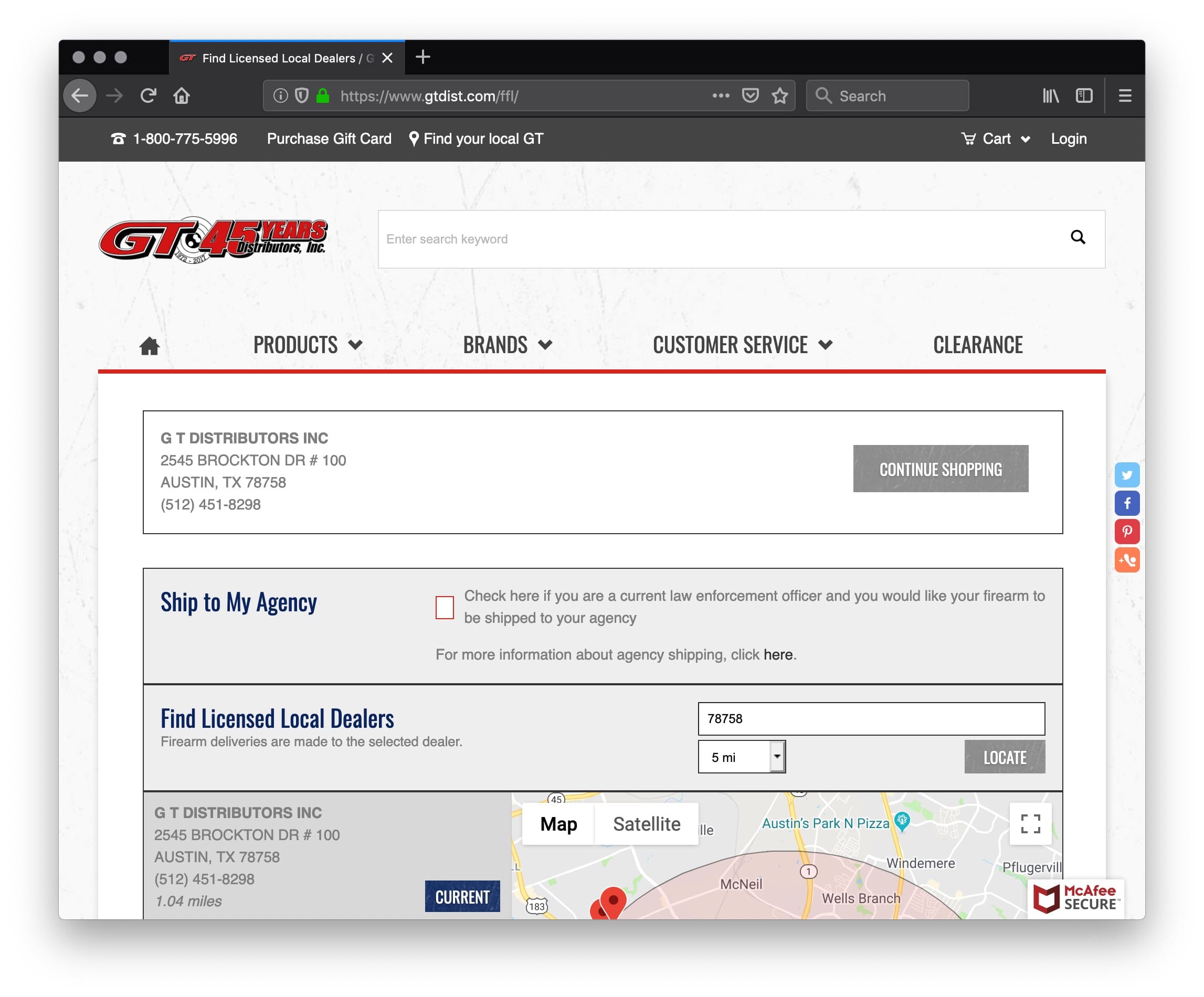Toggle the map fullscreen view

(x=1030, y=824)
